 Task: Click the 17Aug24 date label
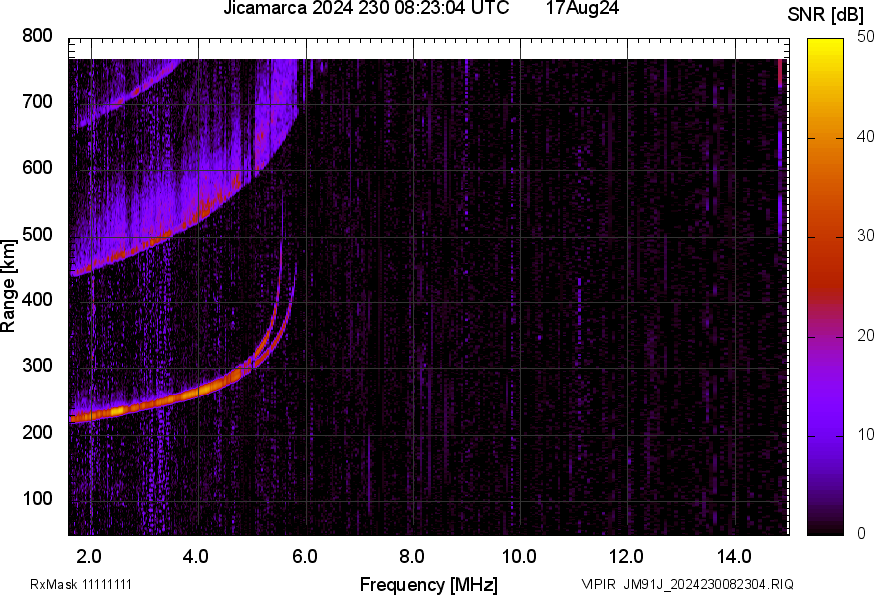(x=581, y=9)
